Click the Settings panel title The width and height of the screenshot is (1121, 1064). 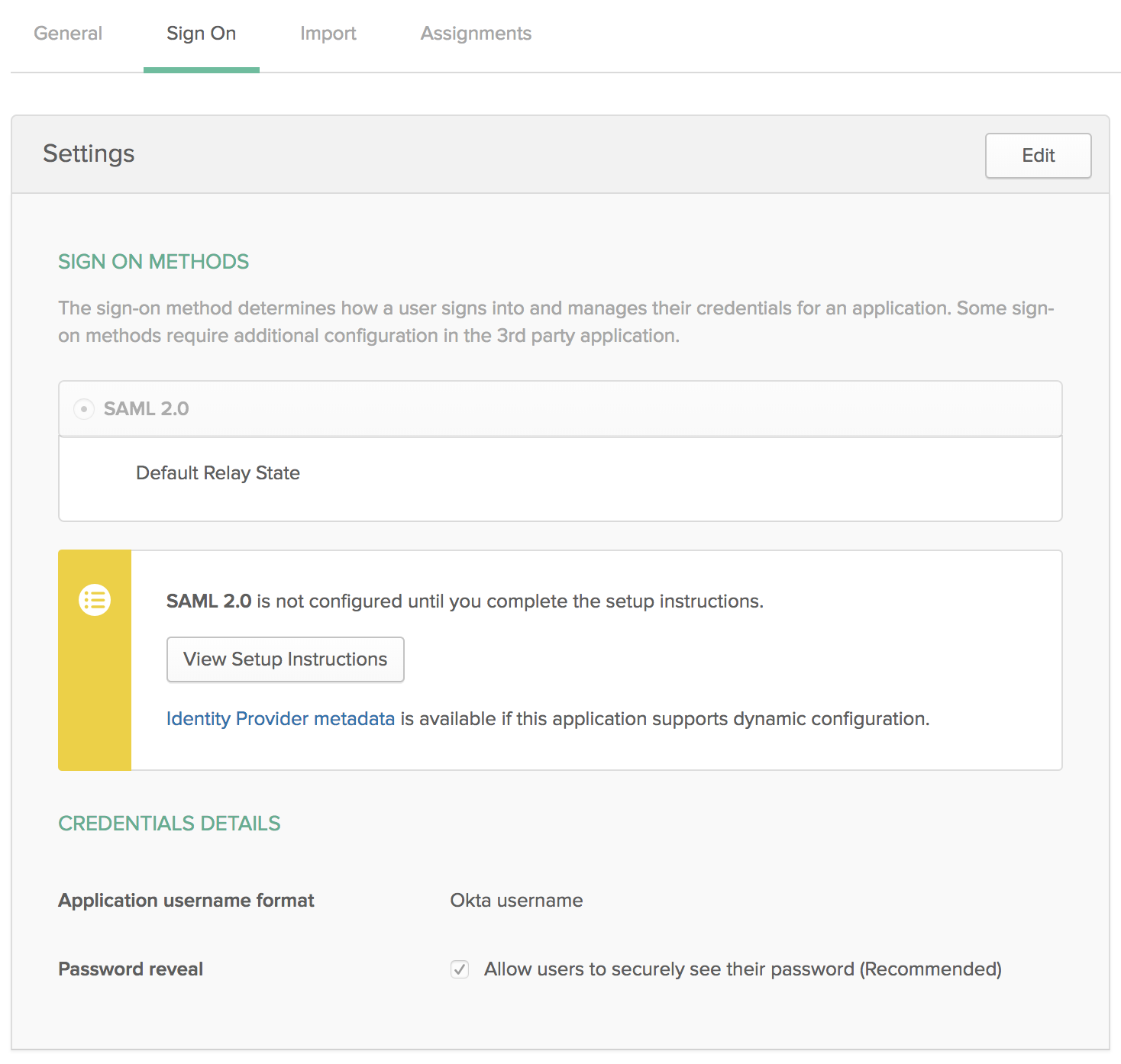[89, 154]
